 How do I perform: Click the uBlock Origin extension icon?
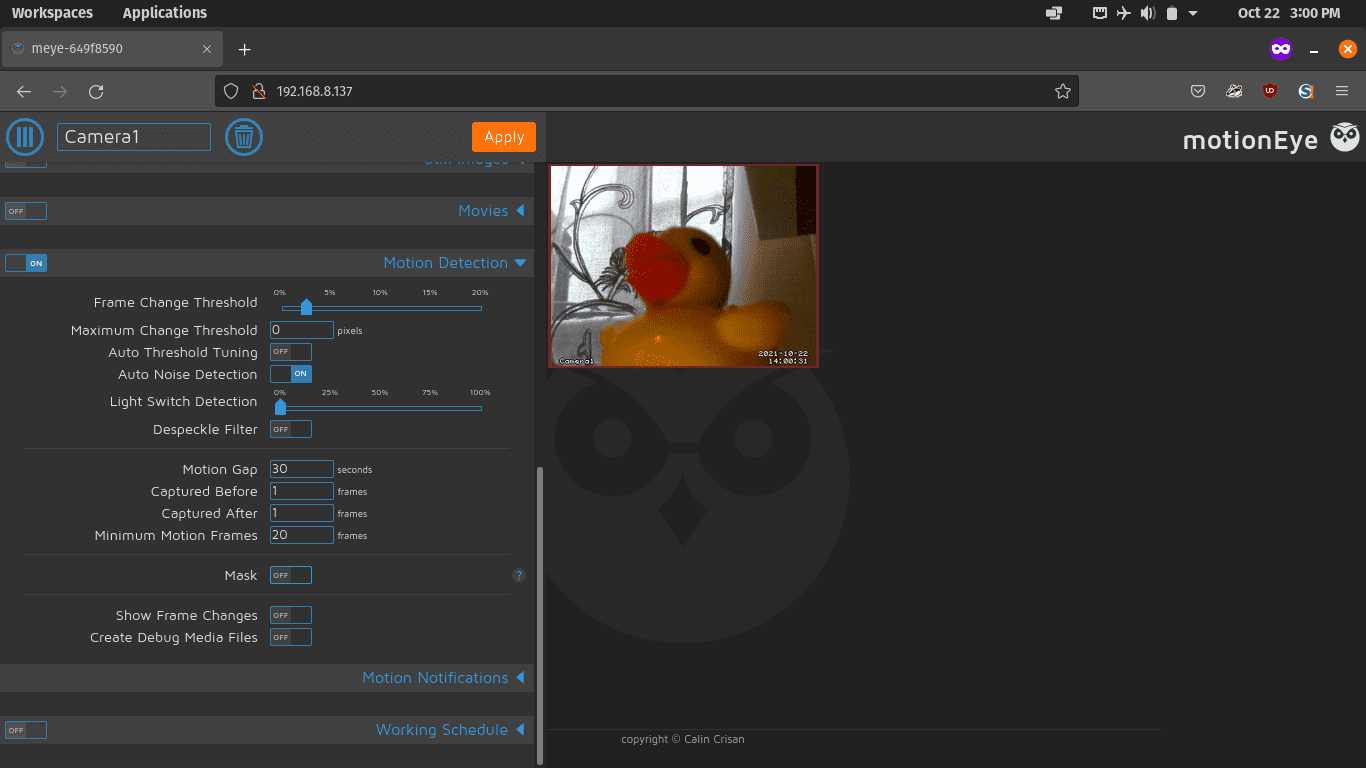click(x=1270, y=91)
